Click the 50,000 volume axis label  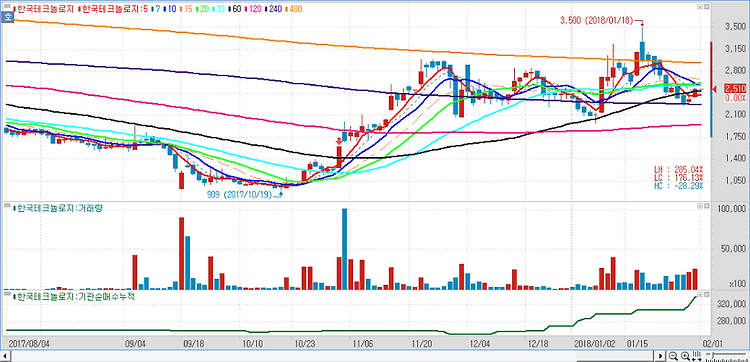[x=734, y=248]
